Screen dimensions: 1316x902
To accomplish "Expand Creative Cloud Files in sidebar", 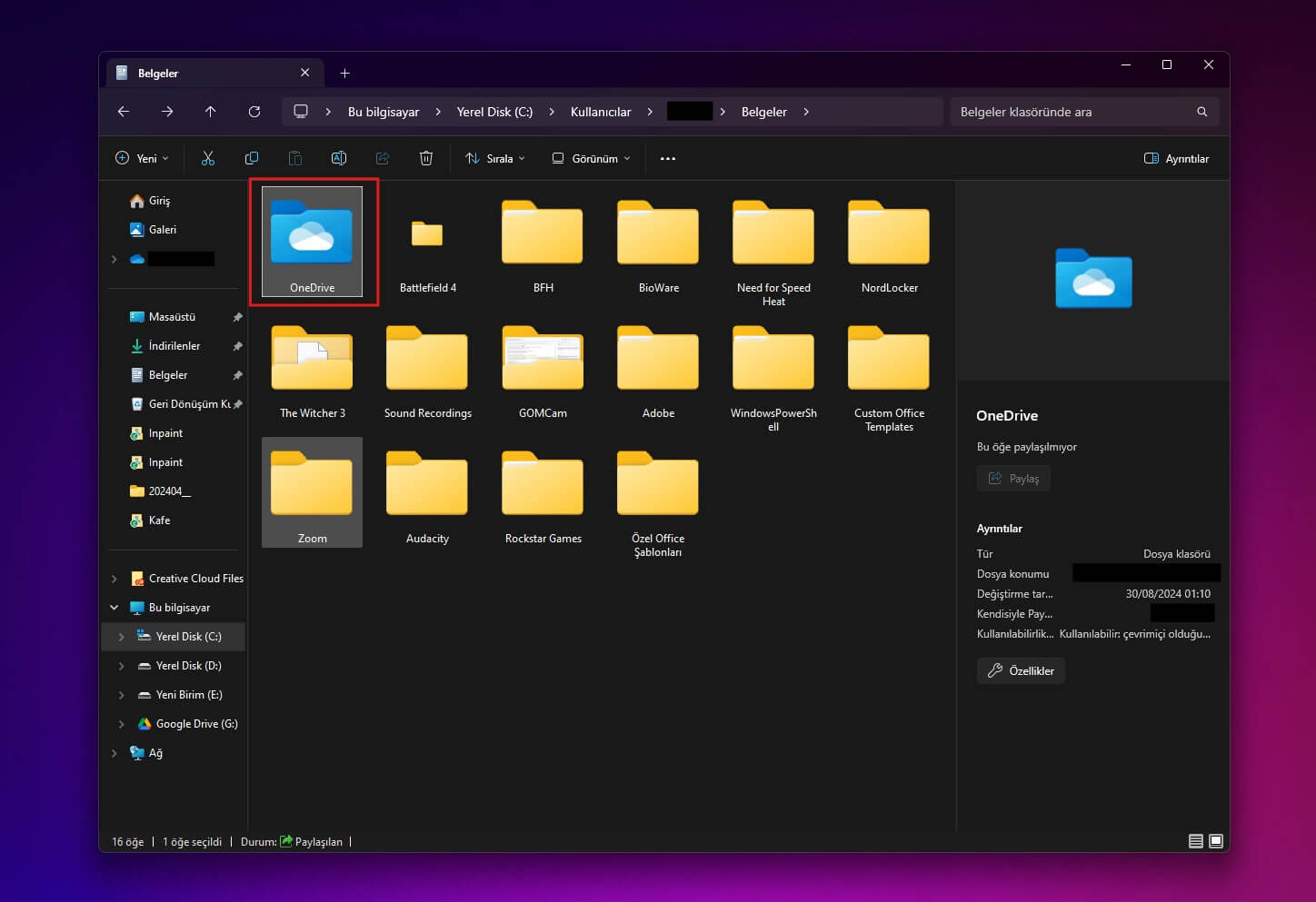I will 114,579.
